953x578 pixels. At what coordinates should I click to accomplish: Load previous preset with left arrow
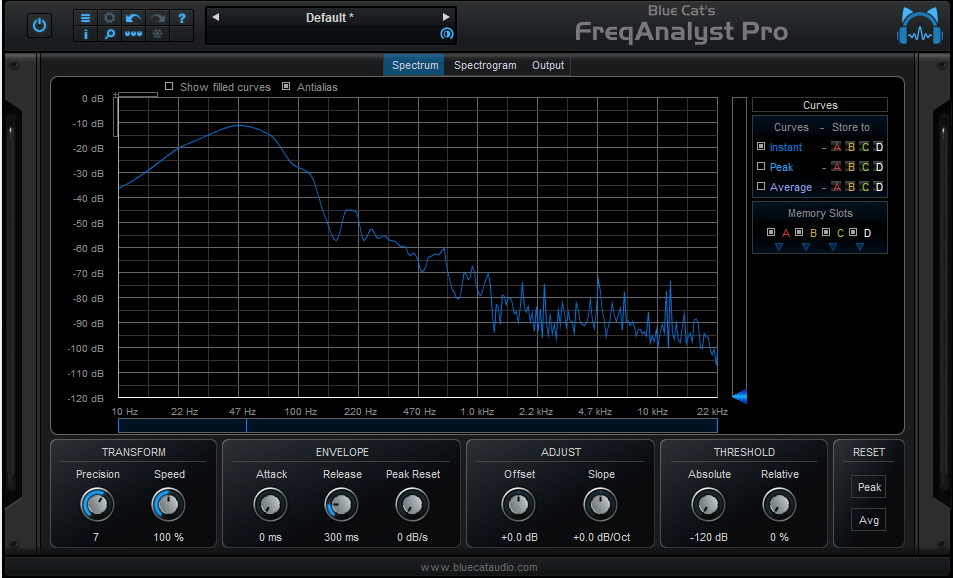point(215,17)
